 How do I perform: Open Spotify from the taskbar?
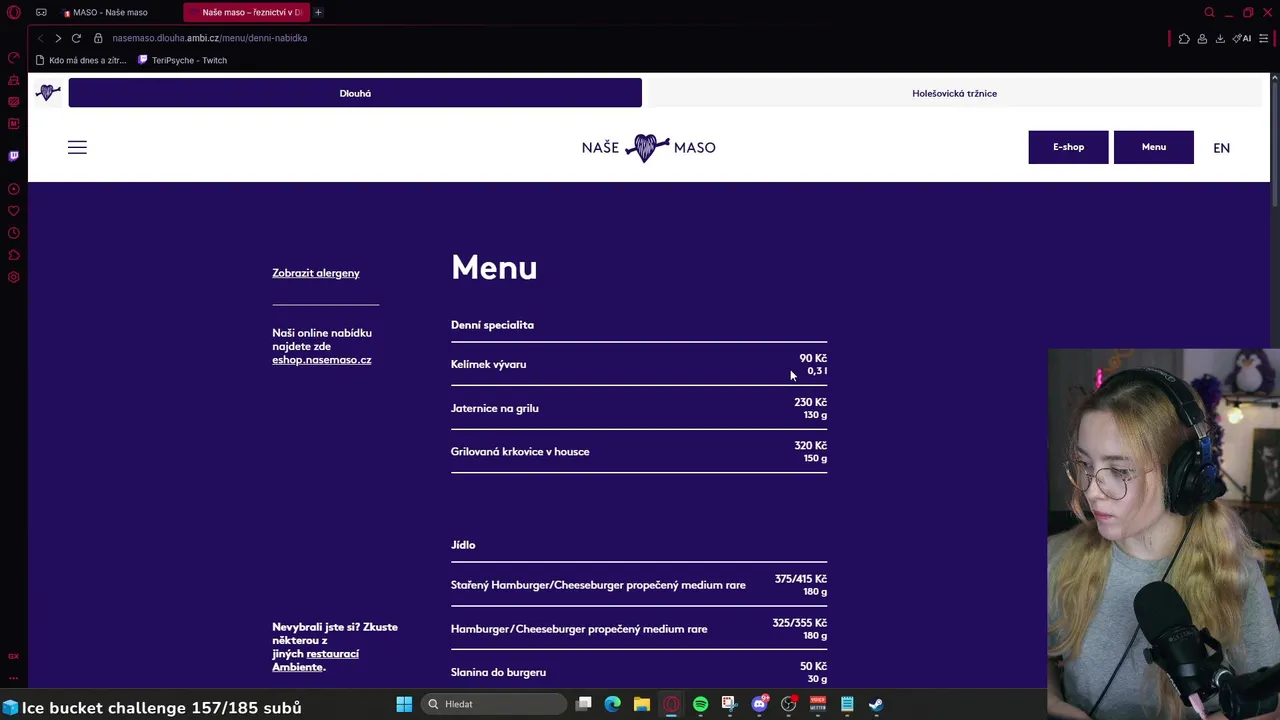(700, 704)
